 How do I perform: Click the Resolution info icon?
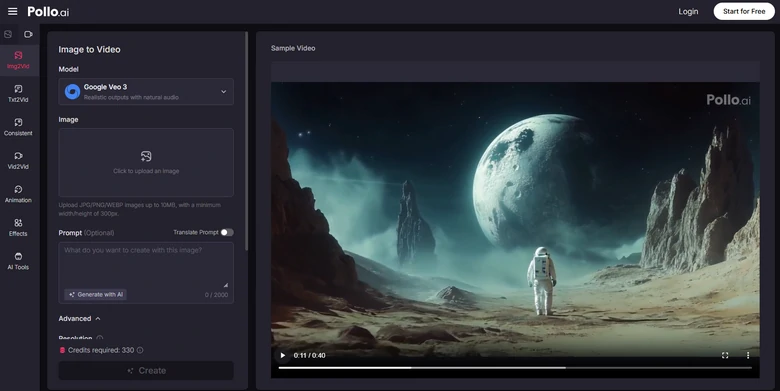(100, 338)
